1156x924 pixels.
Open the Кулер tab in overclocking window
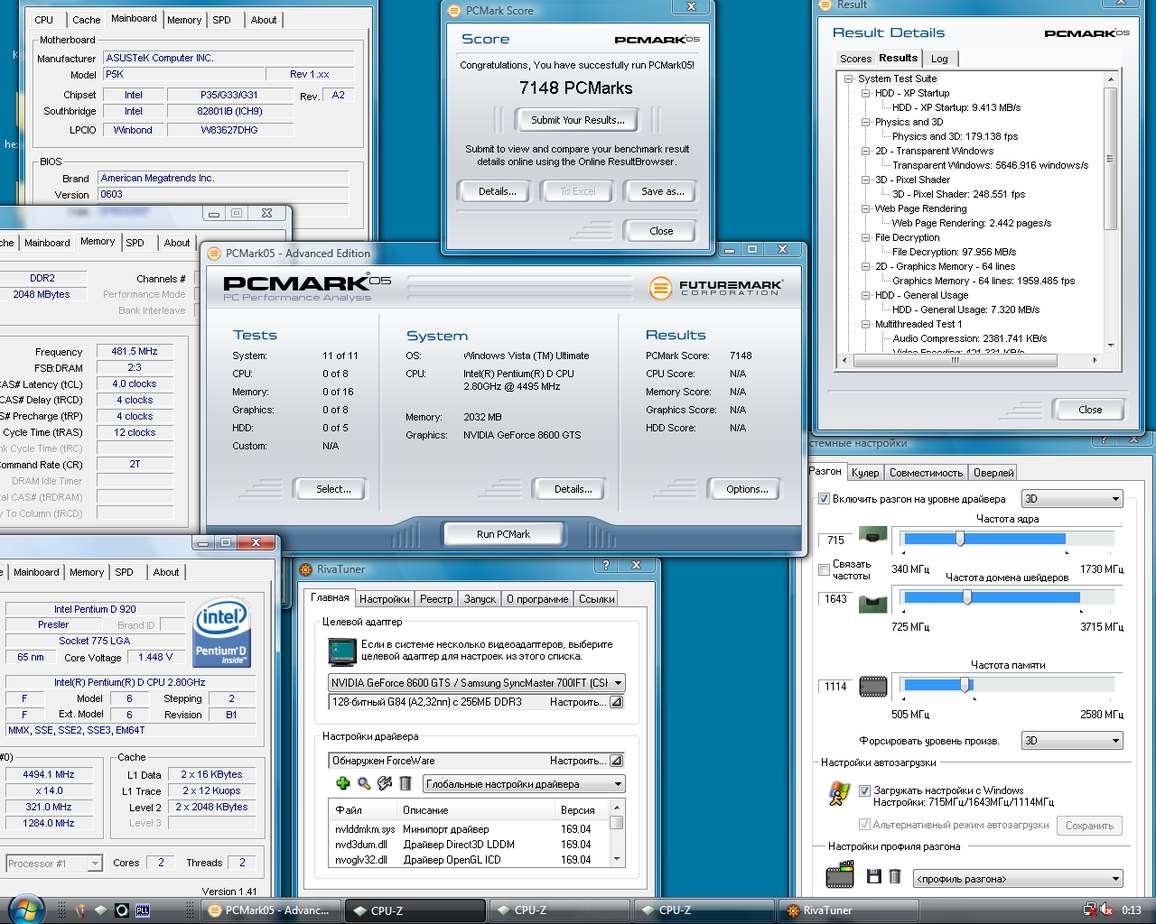[865, 473]
